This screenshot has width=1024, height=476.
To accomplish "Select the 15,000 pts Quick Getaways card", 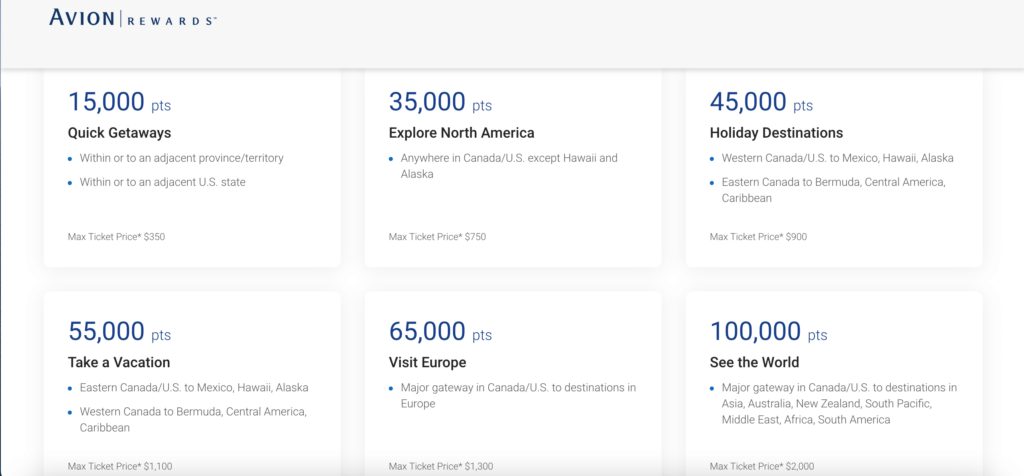I will pos(192,168).
